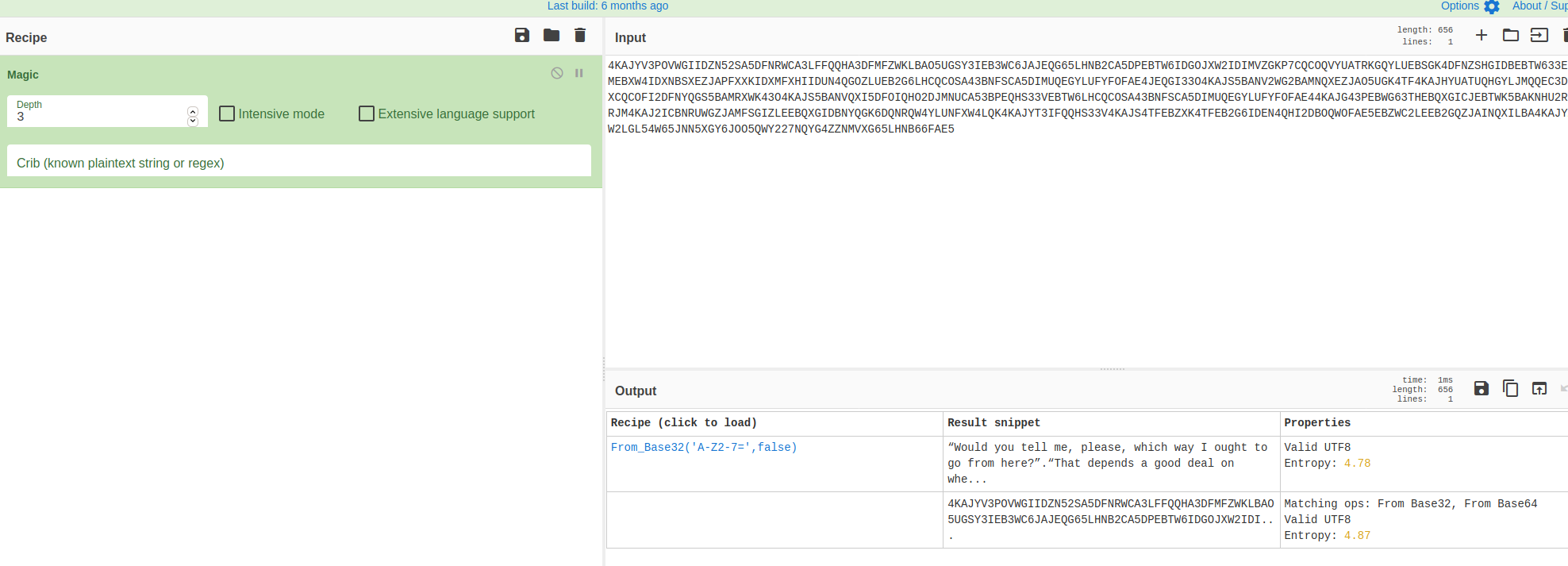Open the Options settings
Screen dimensions: 1568x566
coord(1469,6)
